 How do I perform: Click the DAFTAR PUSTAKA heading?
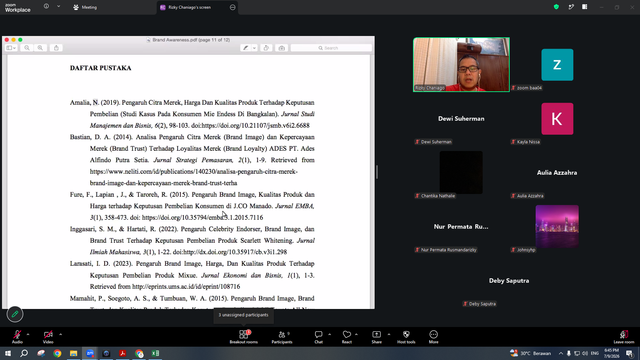(x=100, y=68)
